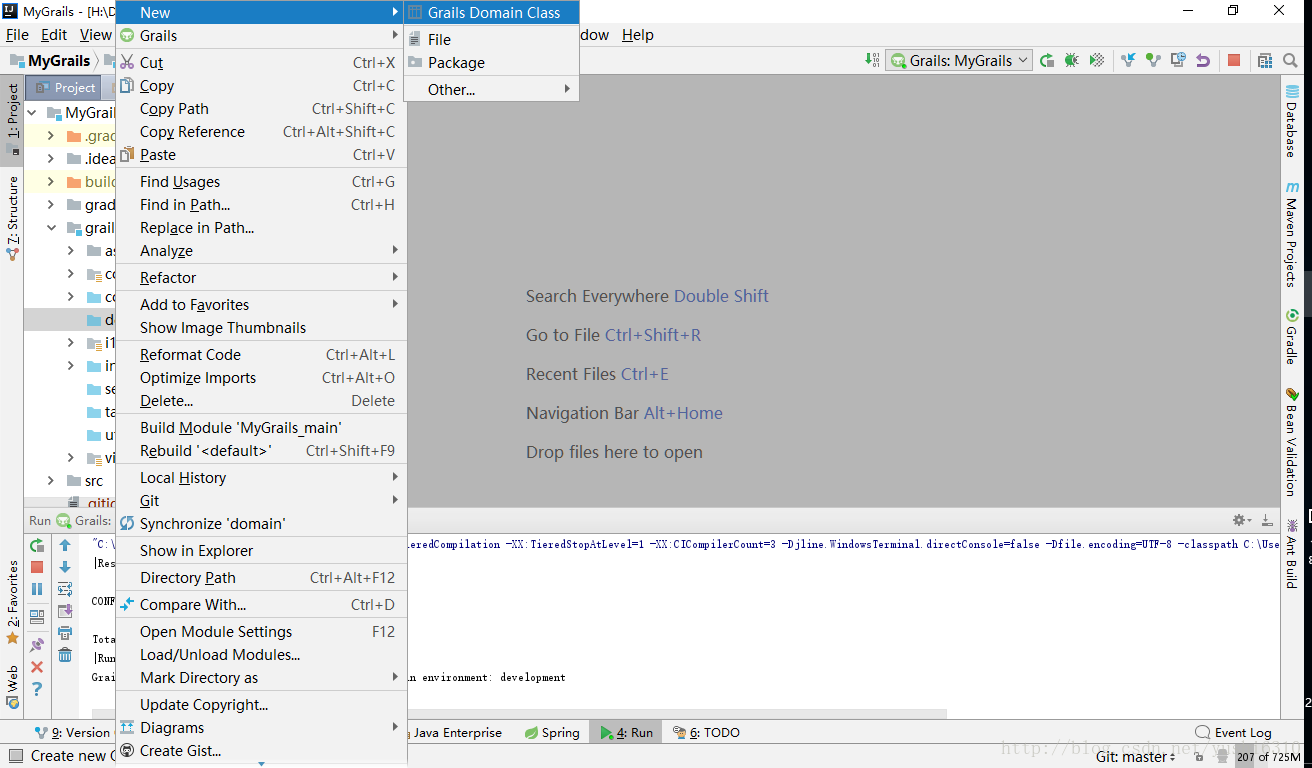Click the Rerun icon in Run panel
Viewport: 1312px width, 768px height.
point(37,545)
